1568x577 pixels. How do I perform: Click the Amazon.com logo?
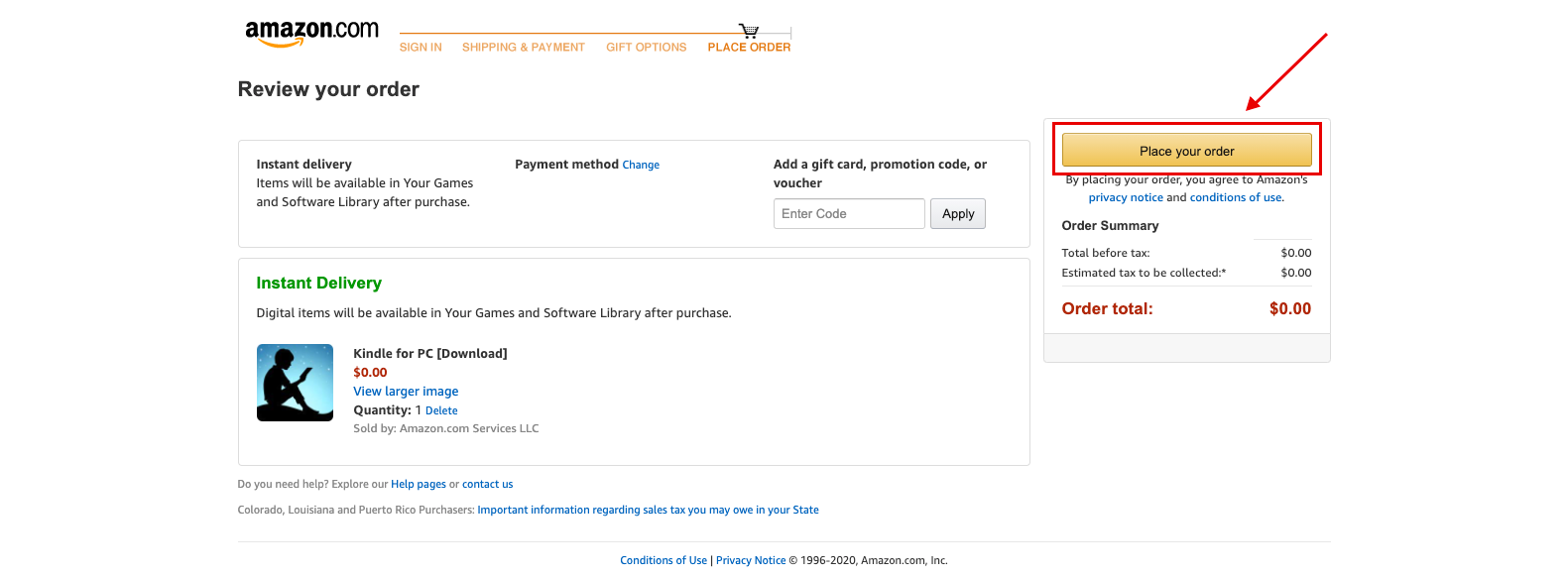[311, 33]
